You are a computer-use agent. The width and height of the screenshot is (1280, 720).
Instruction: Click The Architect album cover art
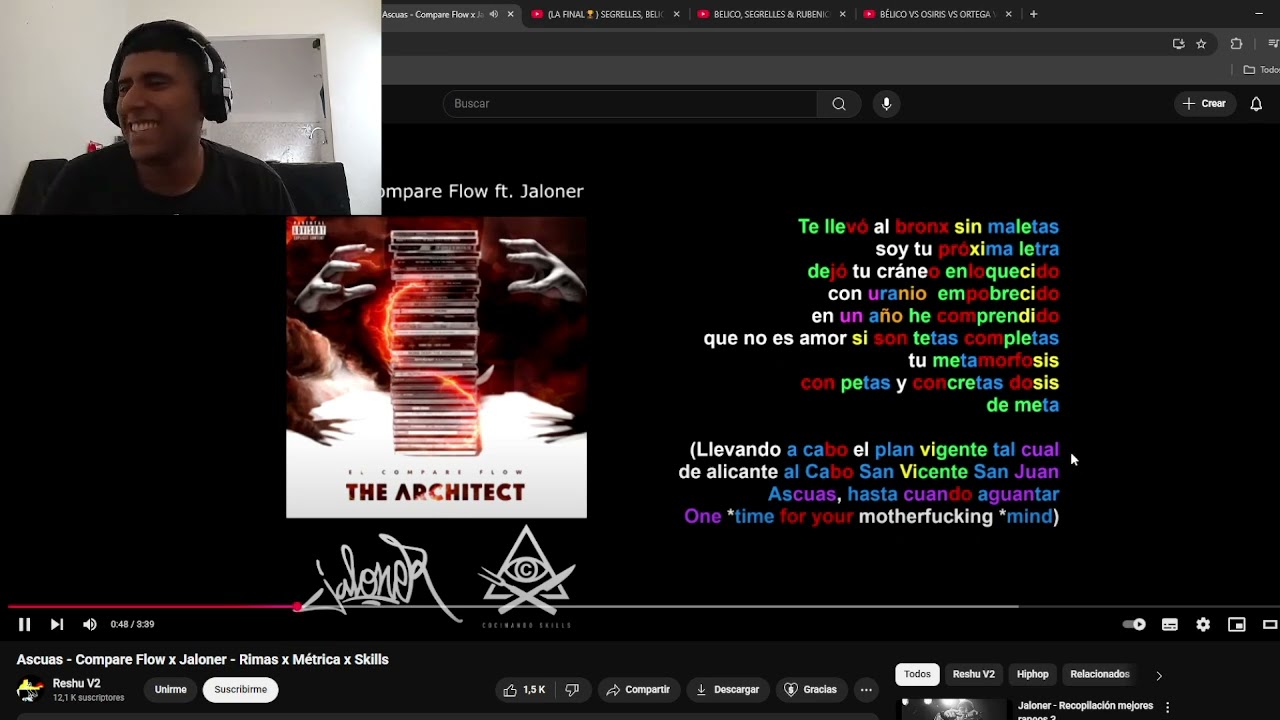[x=436, y=368]
